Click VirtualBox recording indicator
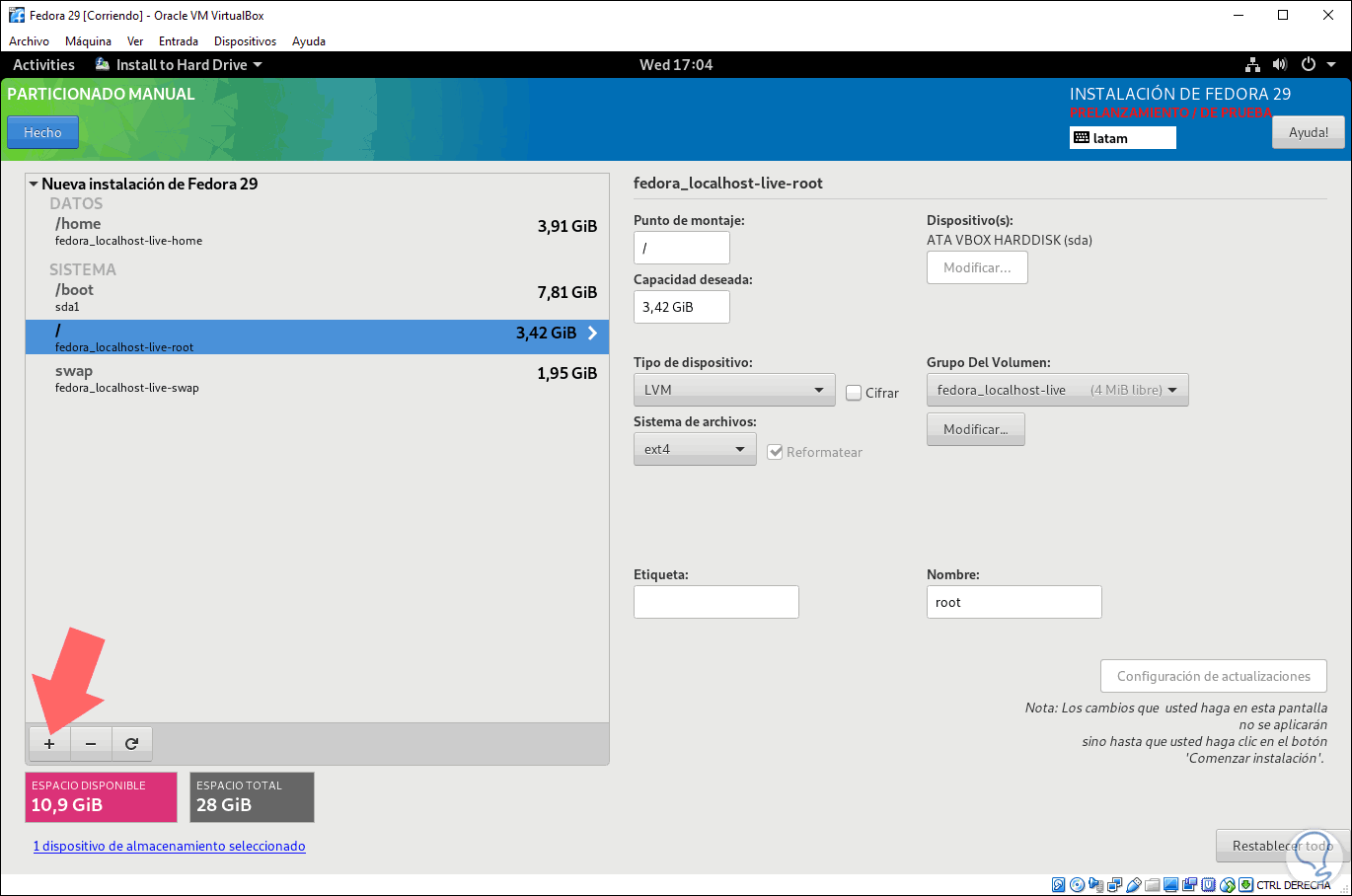Viewport: 1352px width, 896px height. tap(1189, 885)
